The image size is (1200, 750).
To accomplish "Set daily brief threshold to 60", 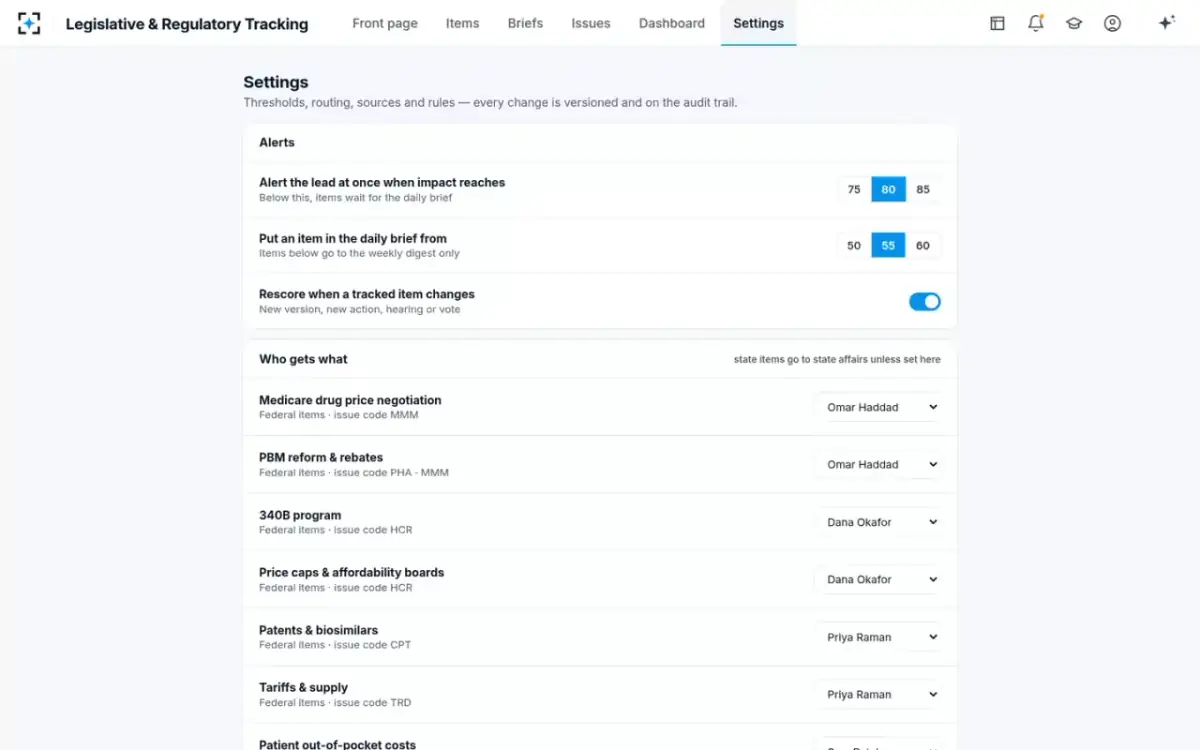I will (923, 245).
